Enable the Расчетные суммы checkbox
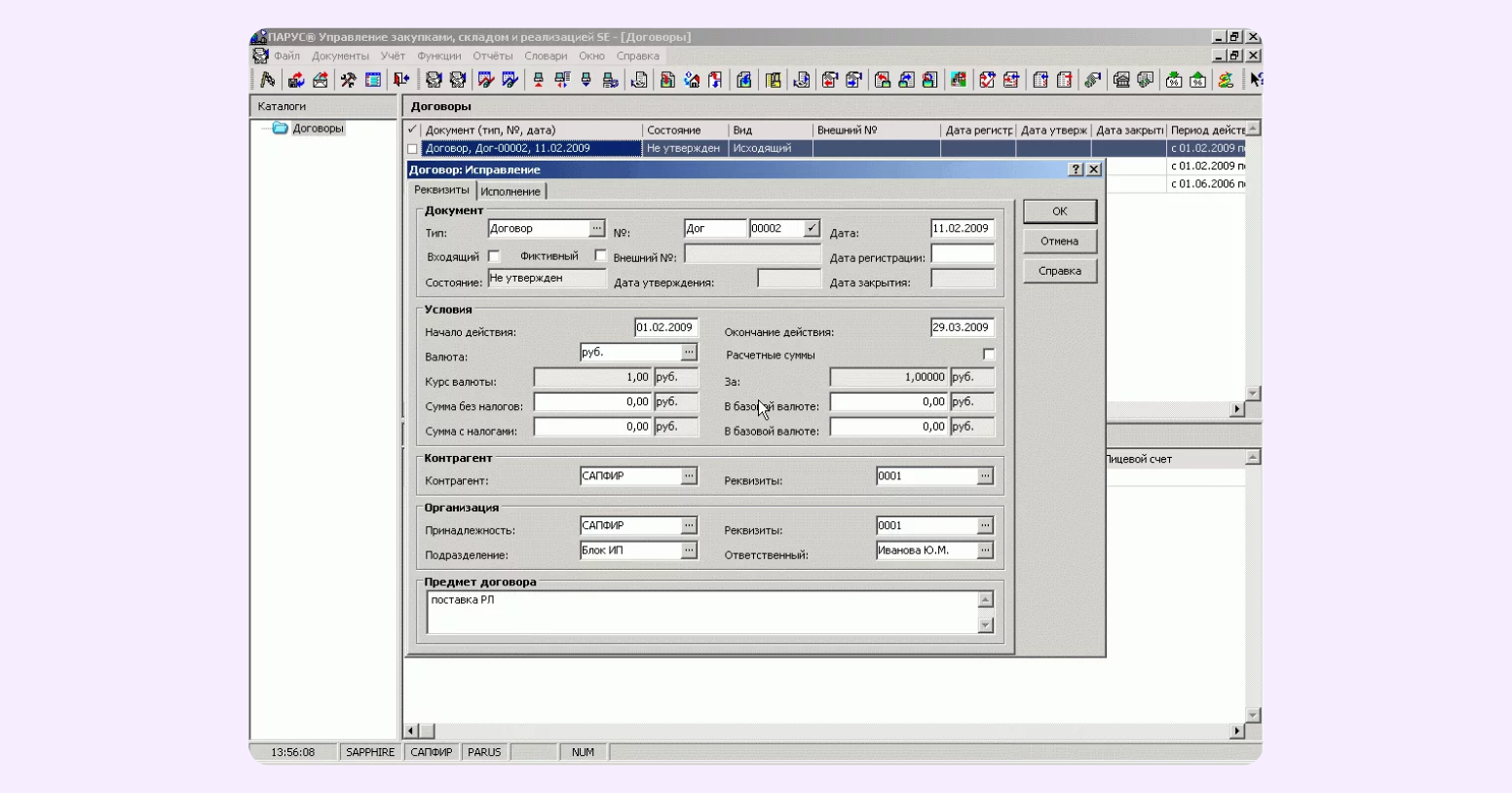Image resolution: width=1512 pixels, height=793 pixels. click(x=988, y=355)
